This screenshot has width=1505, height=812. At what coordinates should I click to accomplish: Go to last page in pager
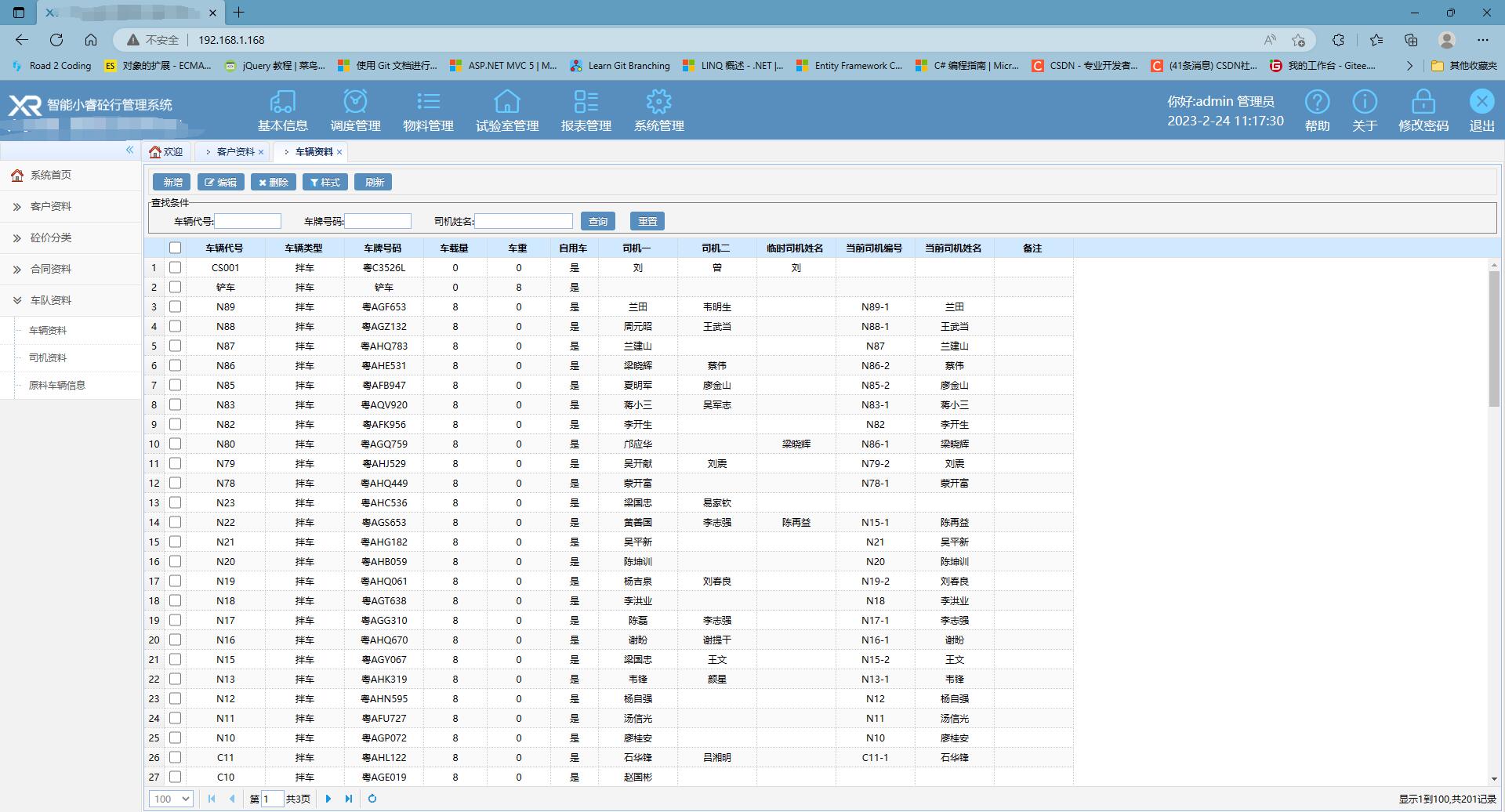pyautogui.click(x=349, y=799)
